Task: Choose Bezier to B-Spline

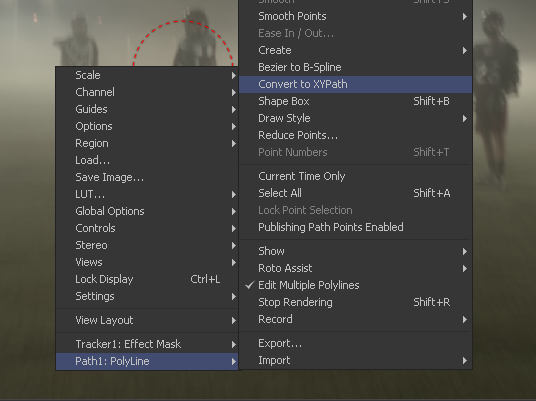Action: click(356, 67)
